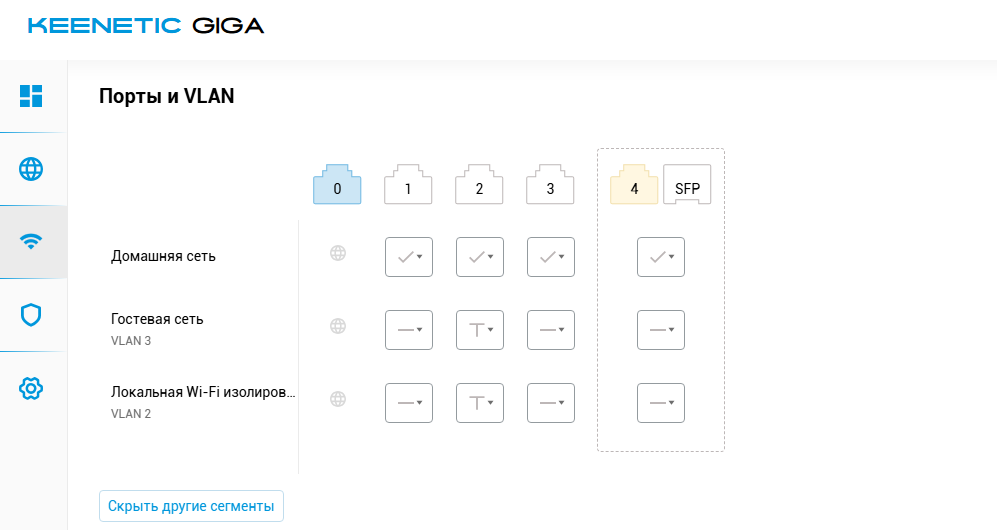
Task: Open the Гостевая сеть dropdown for port 4/SFP
Action: (660, 329)
